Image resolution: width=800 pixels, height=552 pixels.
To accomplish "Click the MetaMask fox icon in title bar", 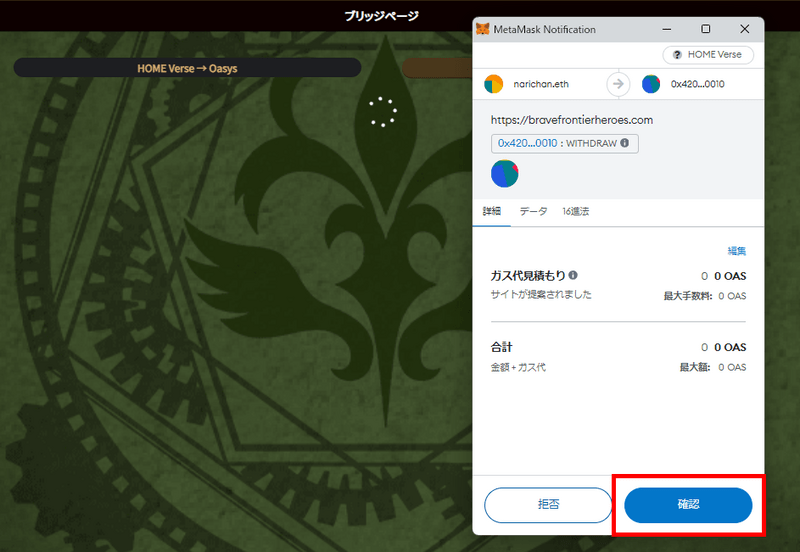I will [x=483, y=30].
